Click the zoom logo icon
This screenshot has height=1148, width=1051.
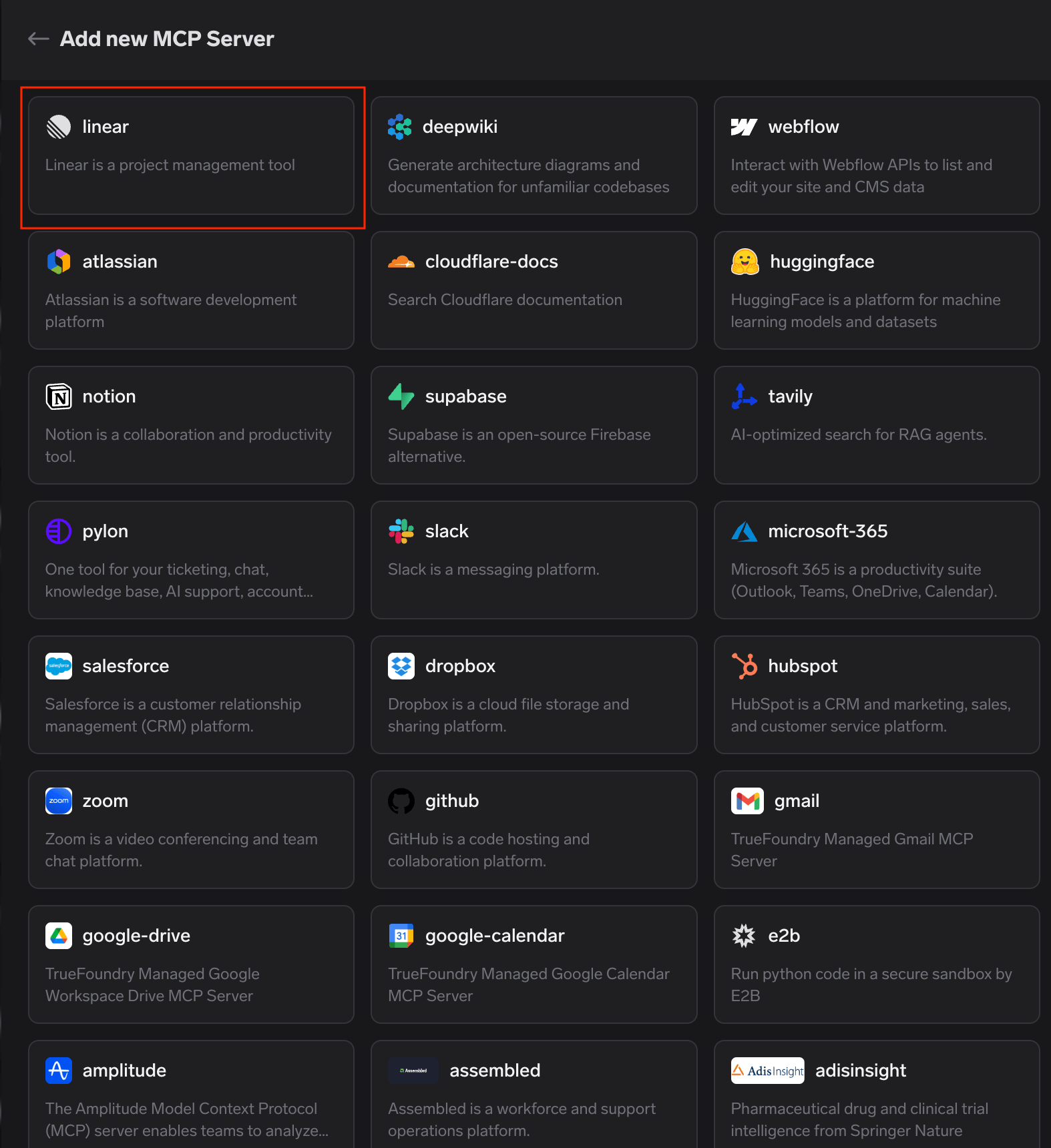(x=59, y=801)
